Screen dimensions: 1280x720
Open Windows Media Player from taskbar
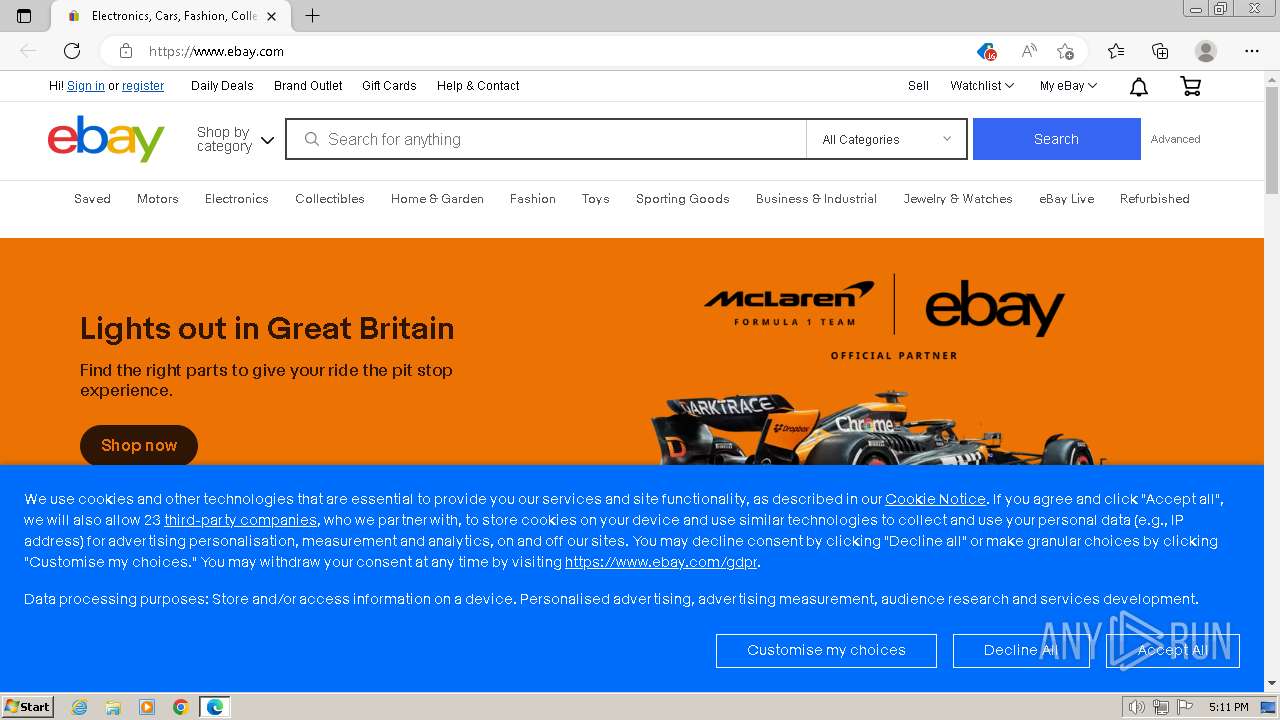[x=147, y=707]
